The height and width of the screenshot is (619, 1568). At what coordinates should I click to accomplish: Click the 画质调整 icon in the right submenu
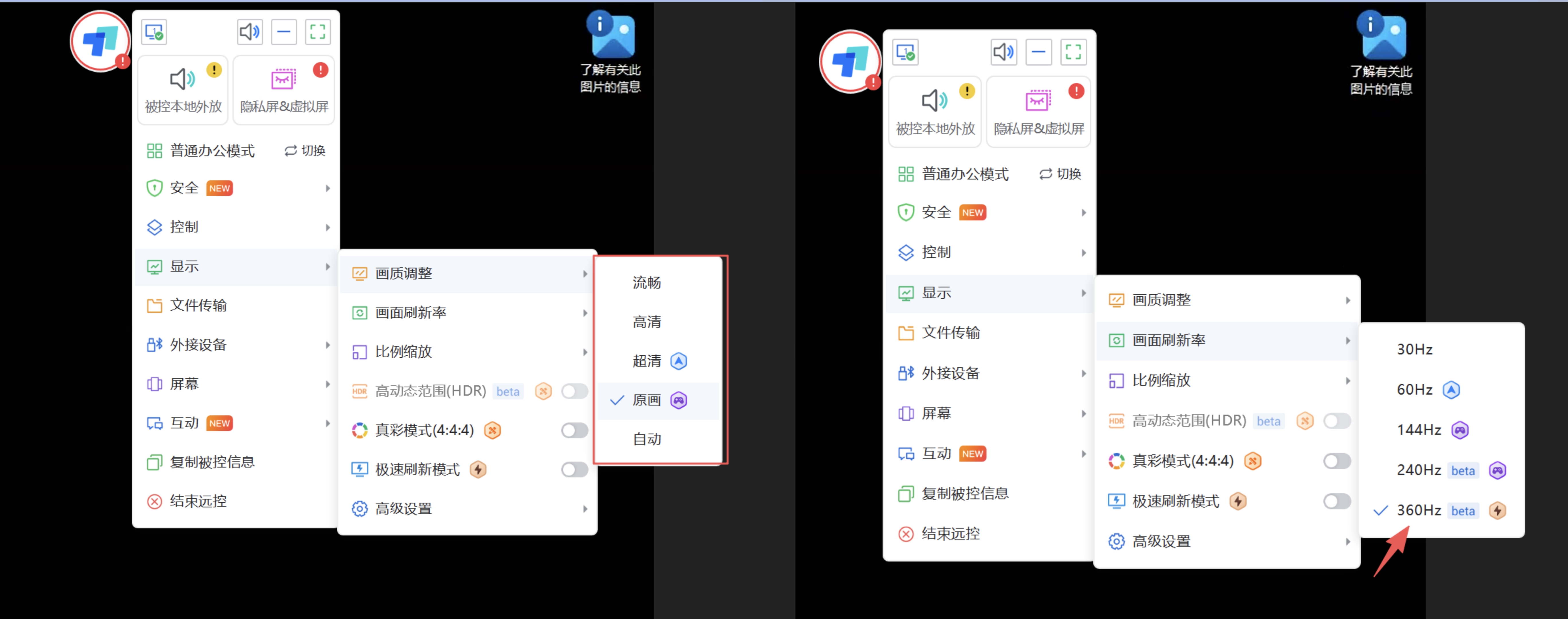1116,300
